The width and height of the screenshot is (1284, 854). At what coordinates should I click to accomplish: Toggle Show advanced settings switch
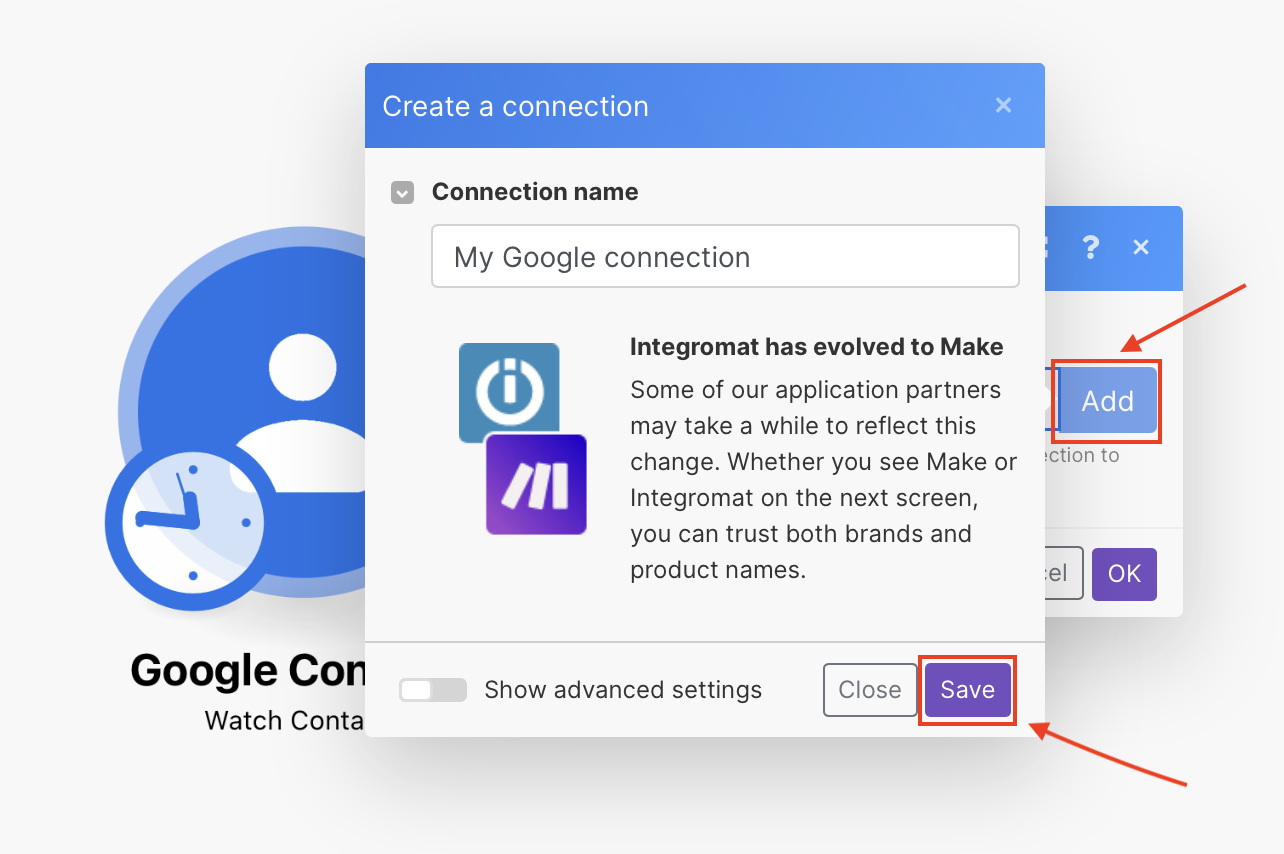coord(432,690)
